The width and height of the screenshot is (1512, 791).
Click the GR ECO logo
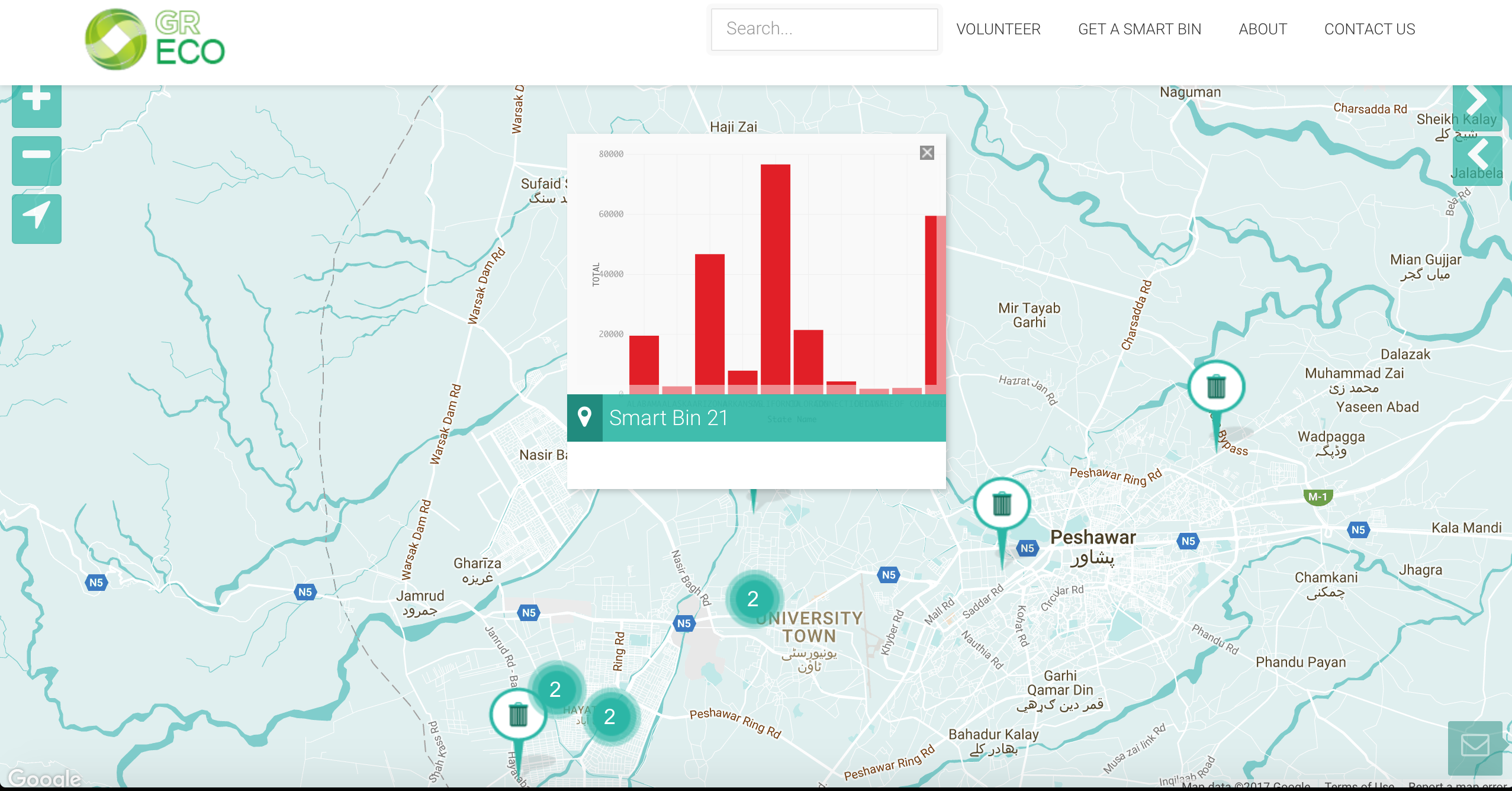coord(155,40)
